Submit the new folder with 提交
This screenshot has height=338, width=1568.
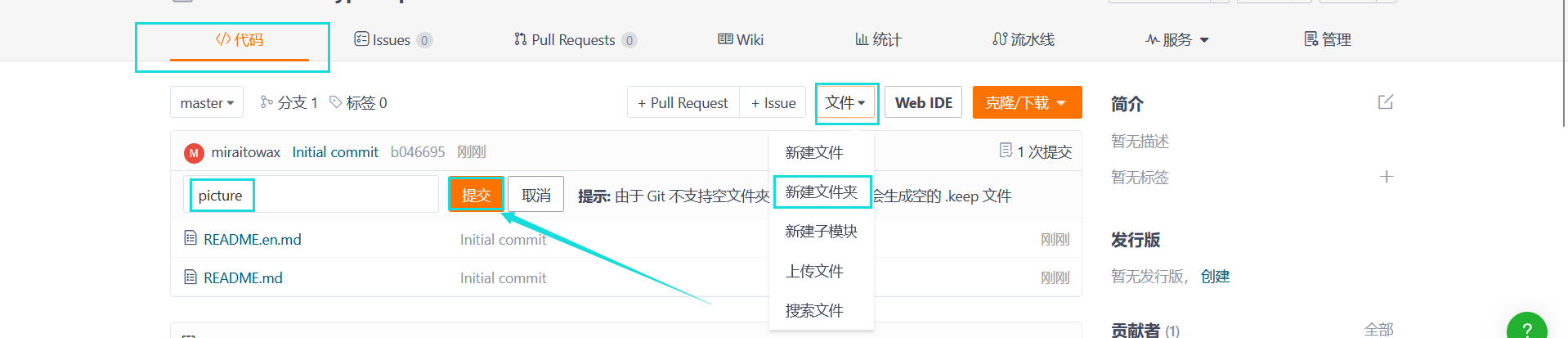pyautogui.click(x=476, y=195)
